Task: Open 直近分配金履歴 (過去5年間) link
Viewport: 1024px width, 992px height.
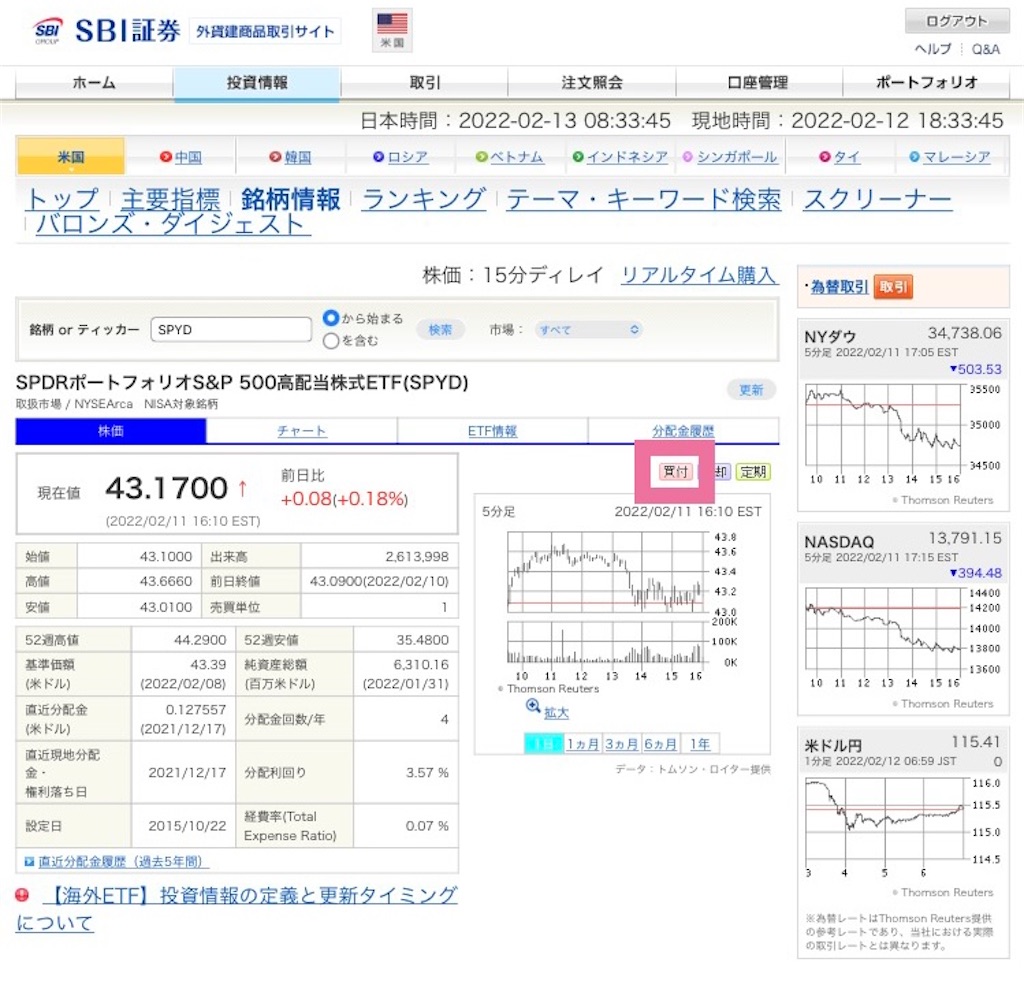Action: [123, 861]
